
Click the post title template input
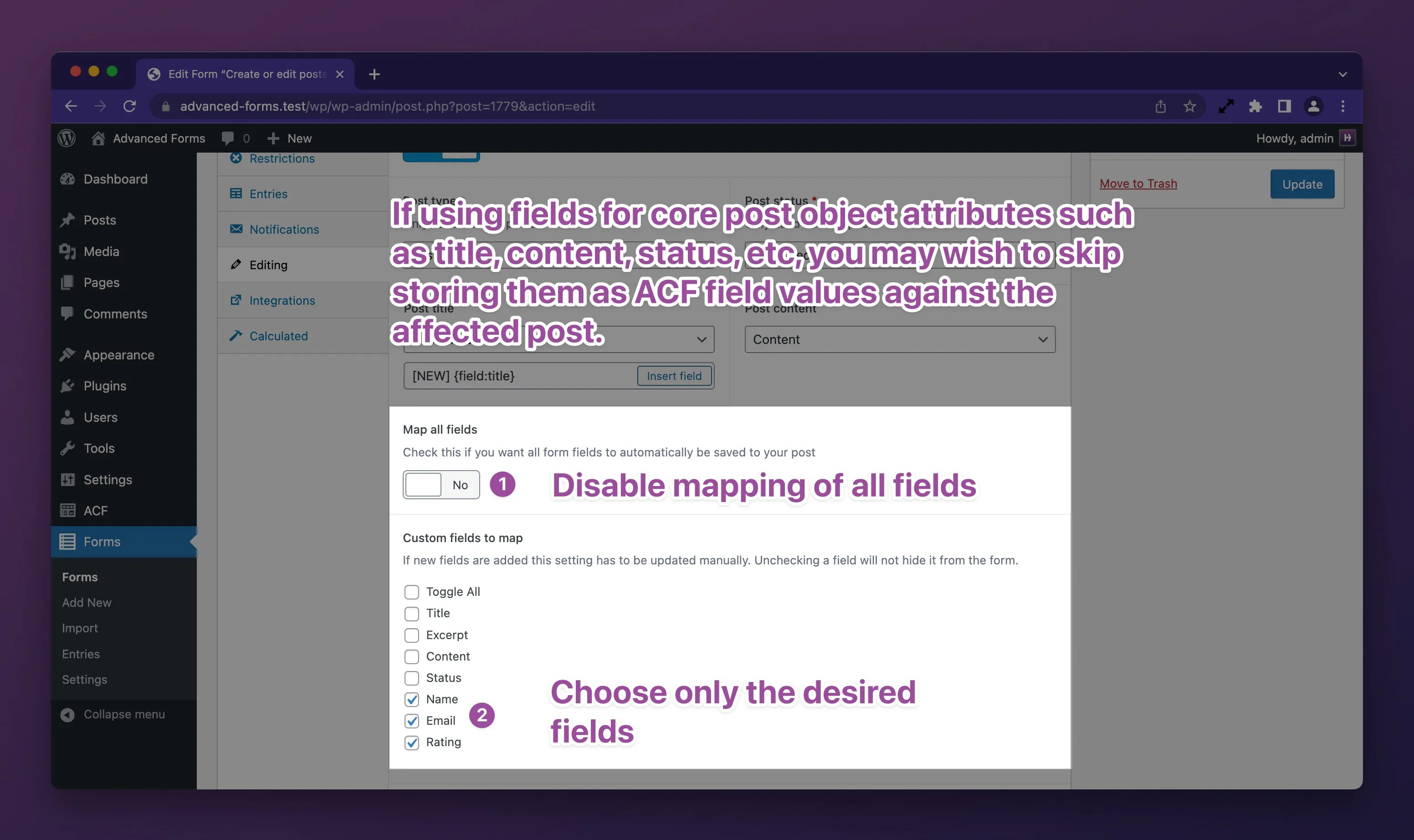click(521, 376)
